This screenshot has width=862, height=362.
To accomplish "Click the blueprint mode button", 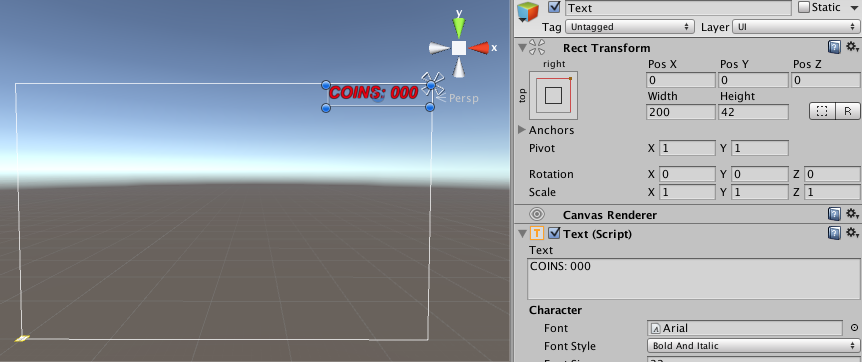I will tap(822, 111).
